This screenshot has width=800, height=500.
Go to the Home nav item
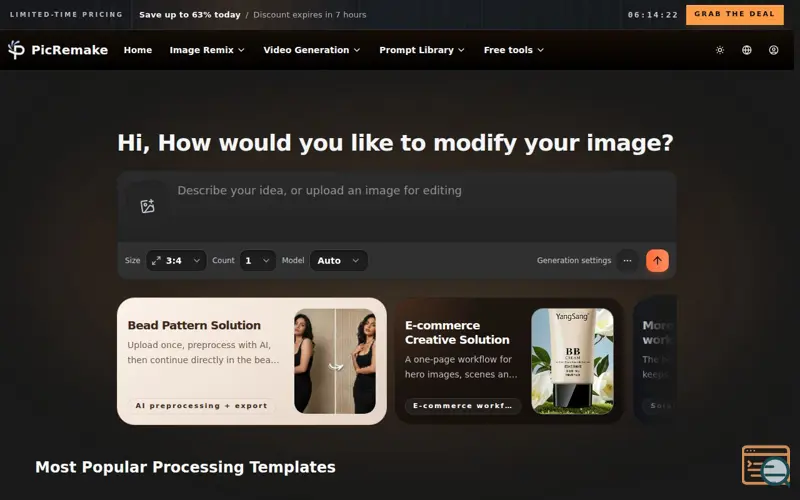click(x=138, y=50)
